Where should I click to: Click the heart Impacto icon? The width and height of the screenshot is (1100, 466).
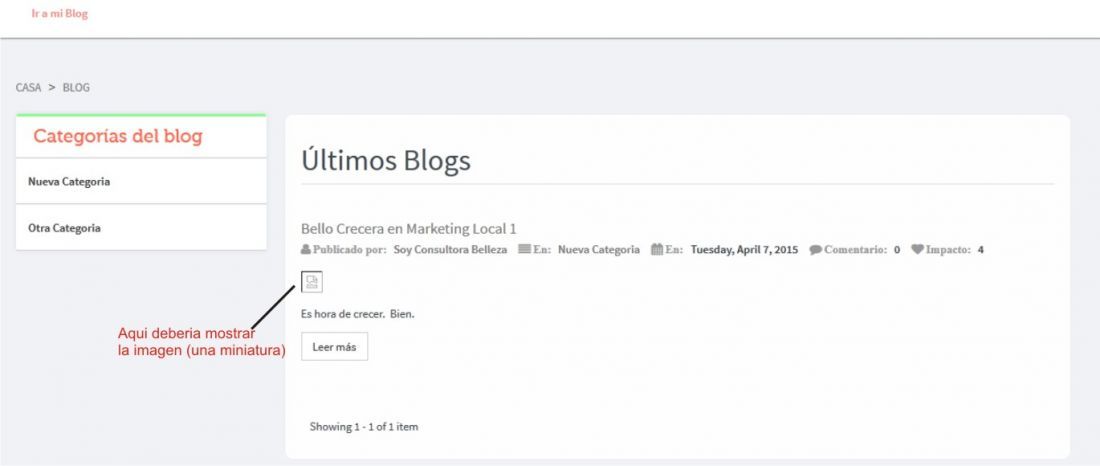click(x=917, y=249)
